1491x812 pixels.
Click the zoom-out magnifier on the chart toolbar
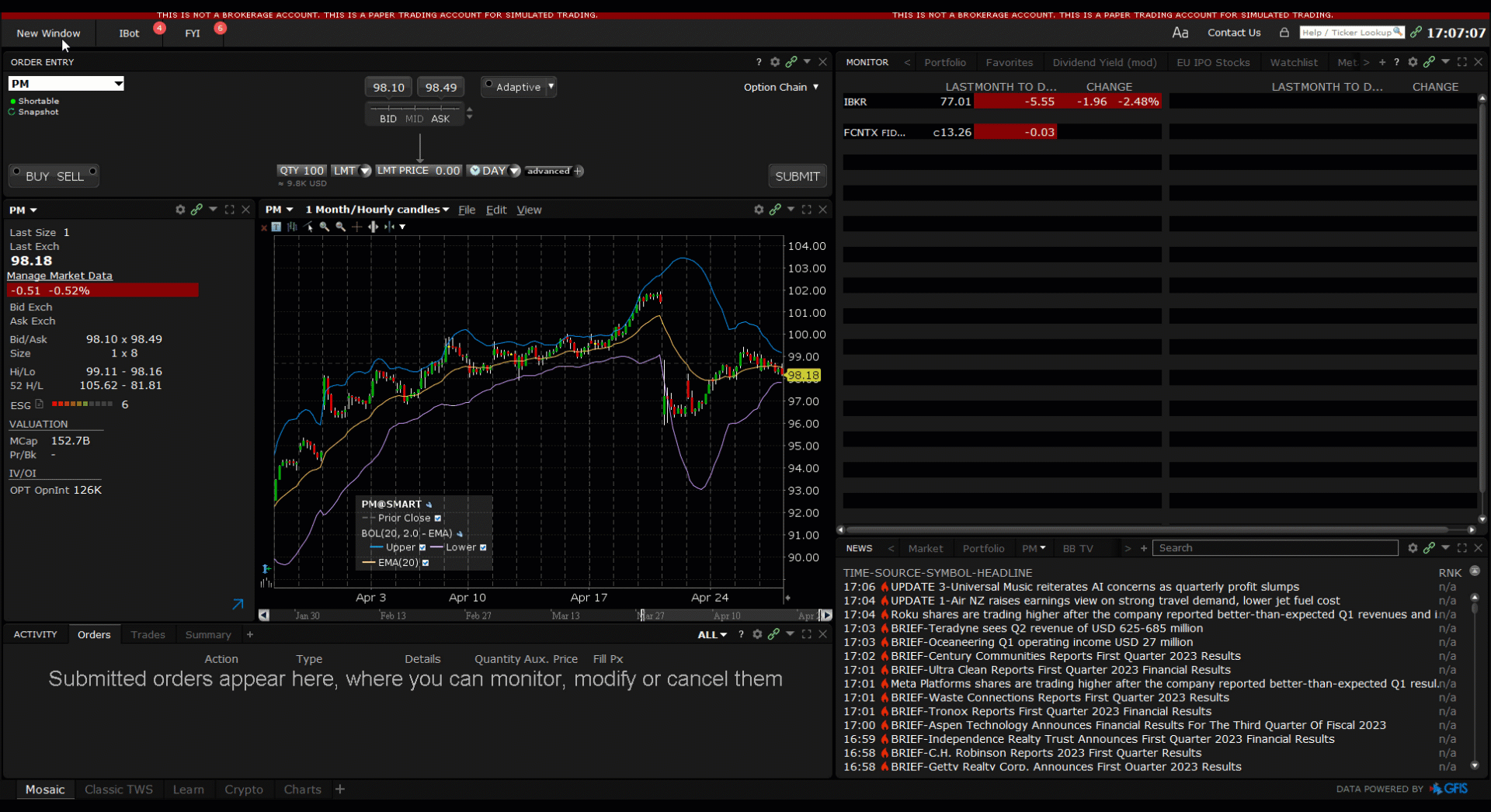point(341,226)
